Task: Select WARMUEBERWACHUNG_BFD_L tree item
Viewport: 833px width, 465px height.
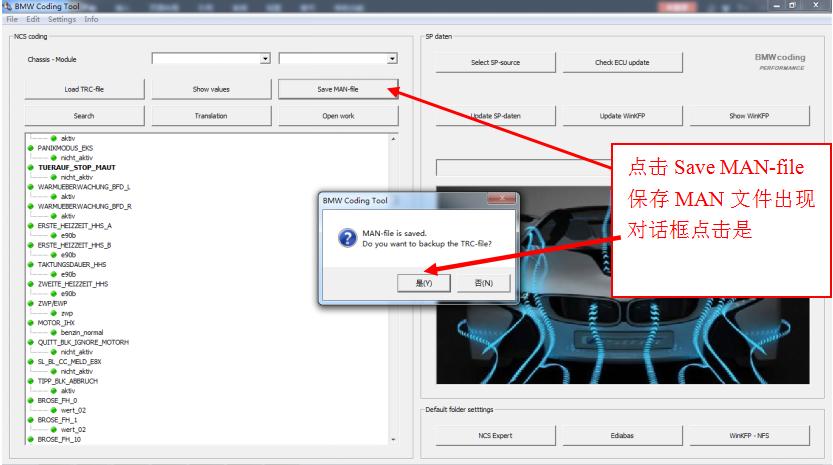Action: 84,187
